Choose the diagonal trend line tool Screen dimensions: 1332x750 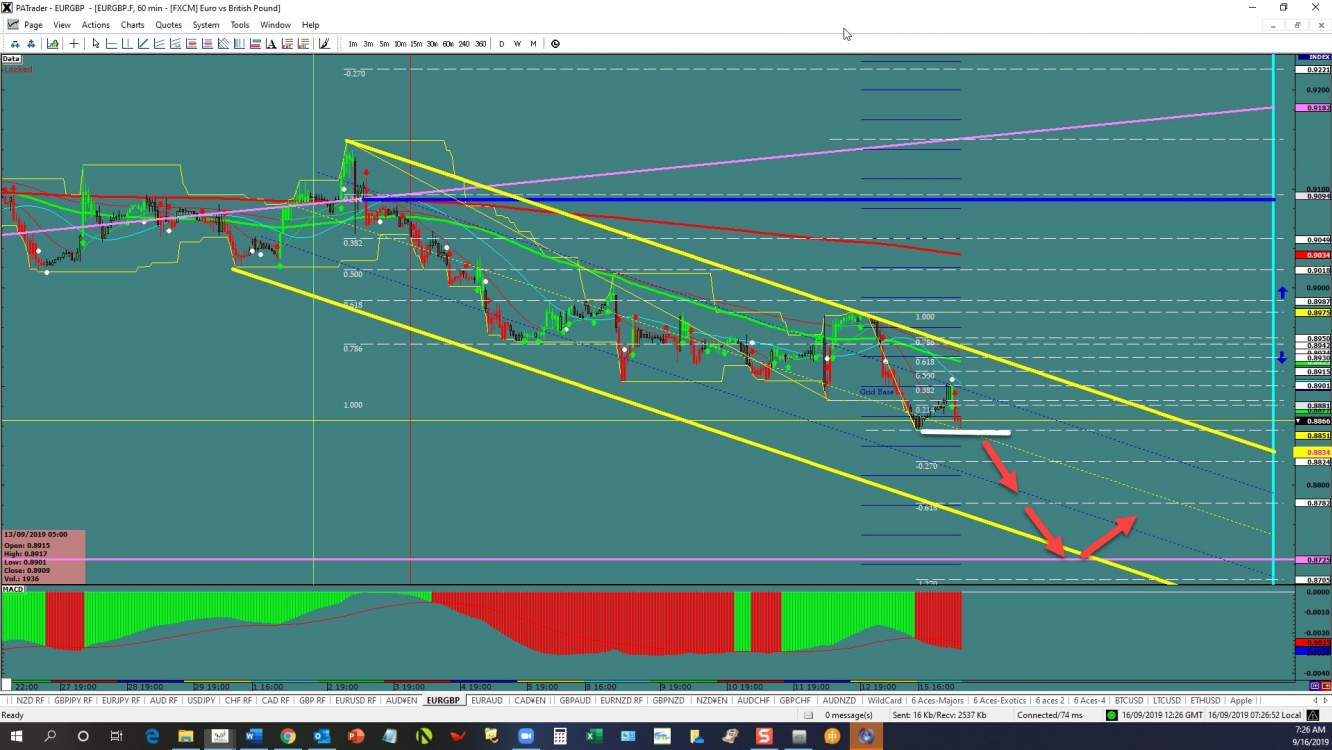pos(143,43)
